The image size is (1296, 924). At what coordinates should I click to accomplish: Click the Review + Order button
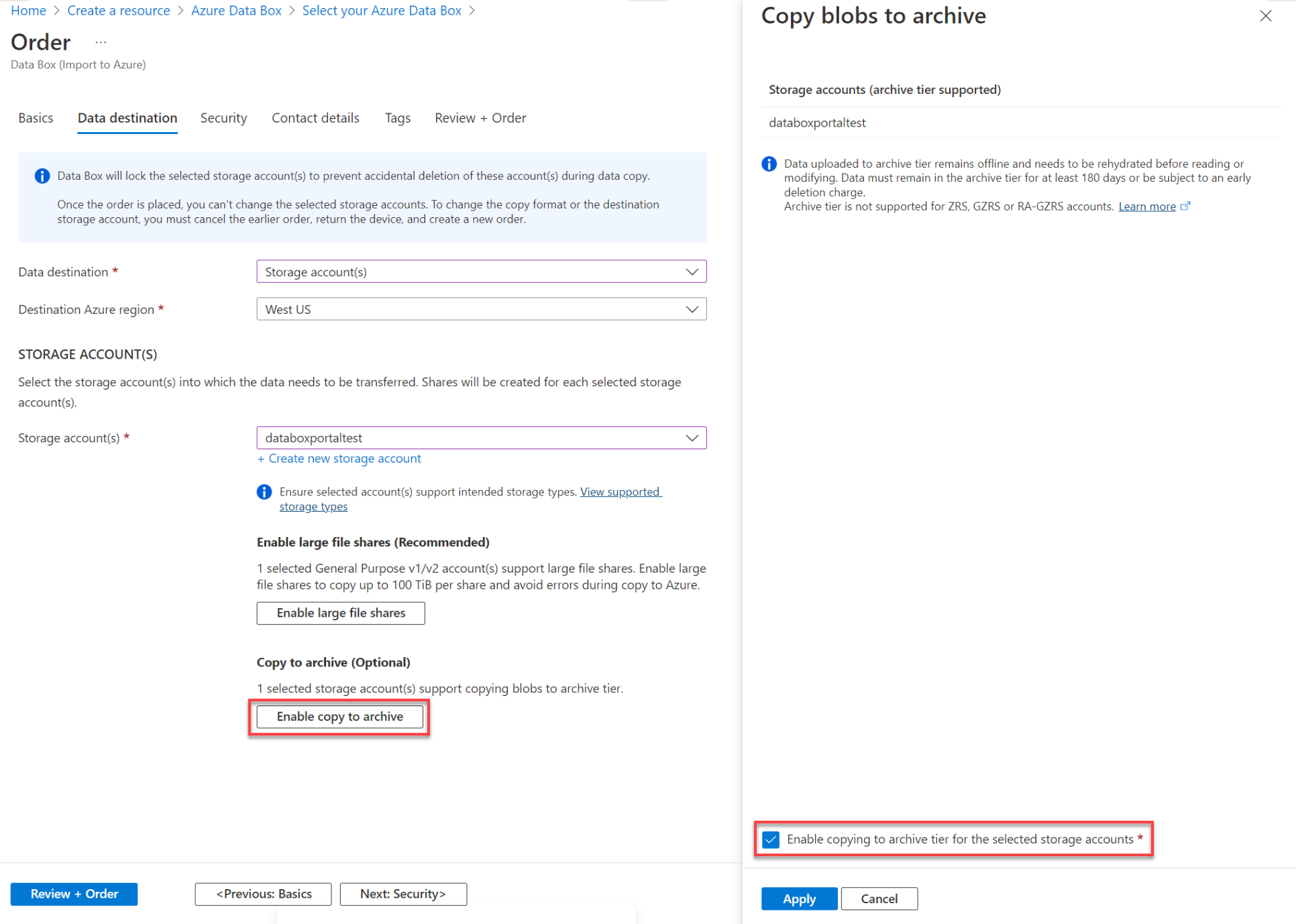(74, 894)
